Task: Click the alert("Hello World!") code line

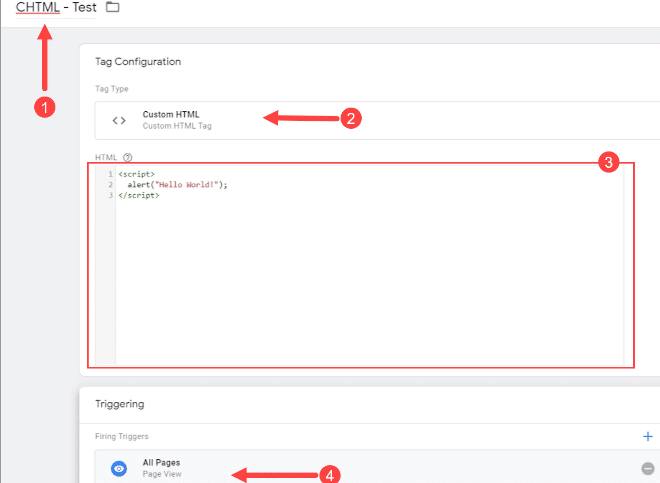Action: (177, 185)
